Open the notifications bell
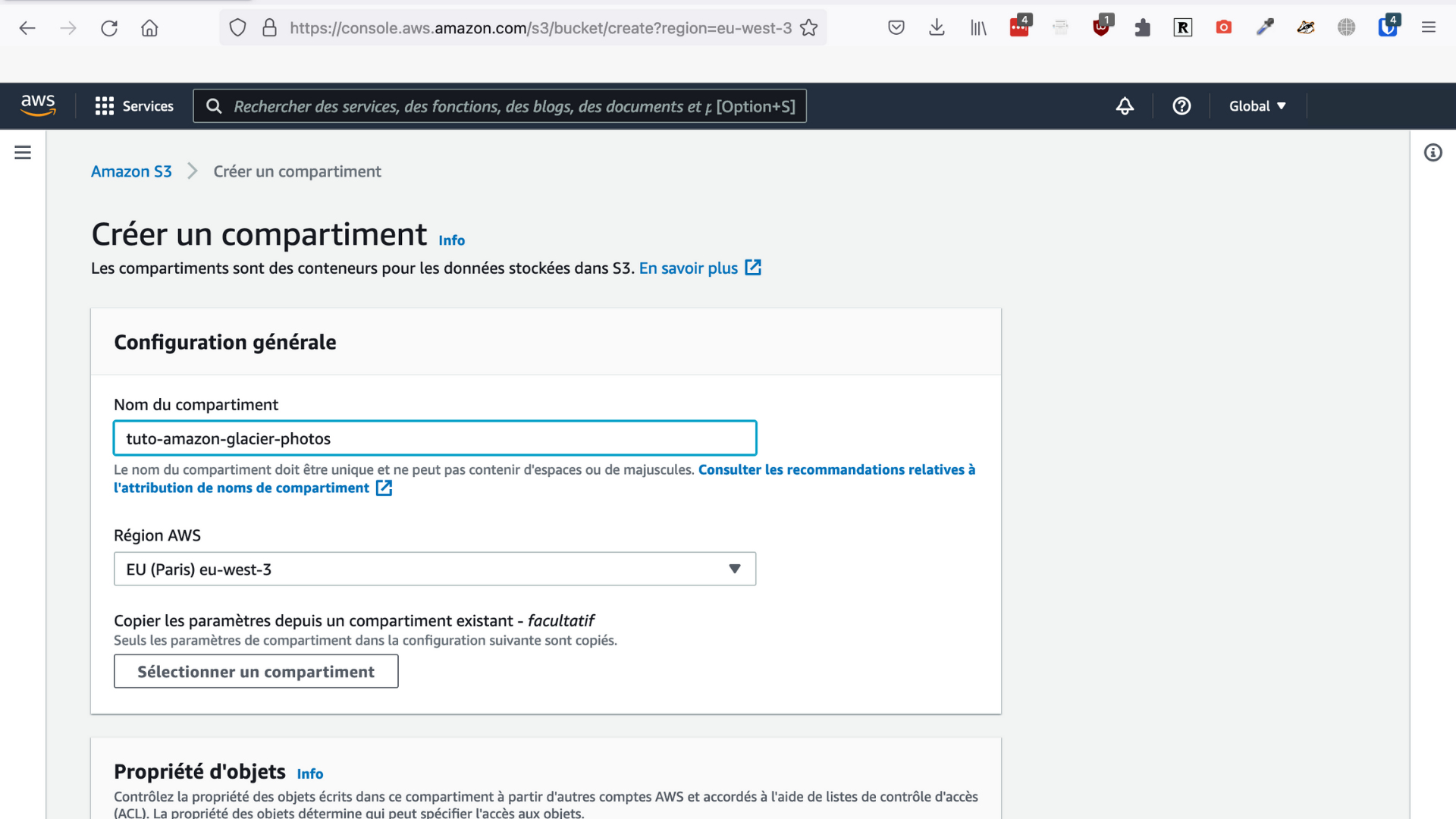Screen dimensions: 1456x819 point(1125,106)
